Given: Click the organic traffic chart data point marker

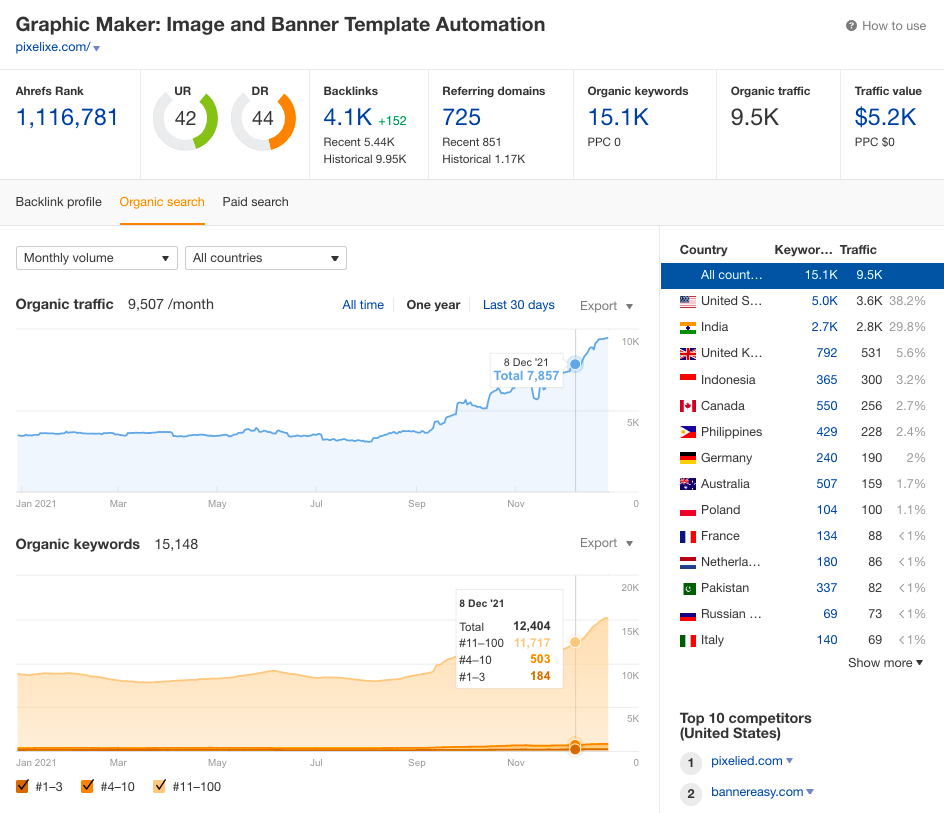Looking at the screenshot, I should coord(575,364).
